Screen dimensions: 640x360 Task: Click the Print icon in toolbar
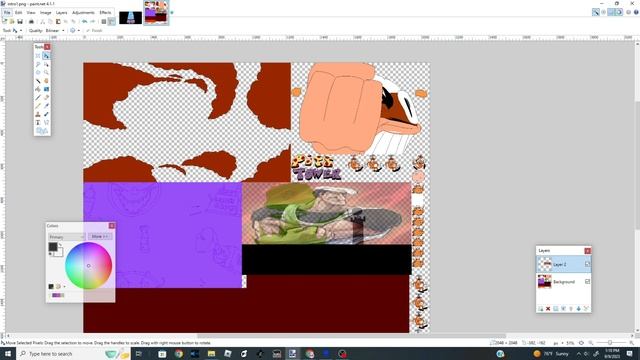[31, 21]
